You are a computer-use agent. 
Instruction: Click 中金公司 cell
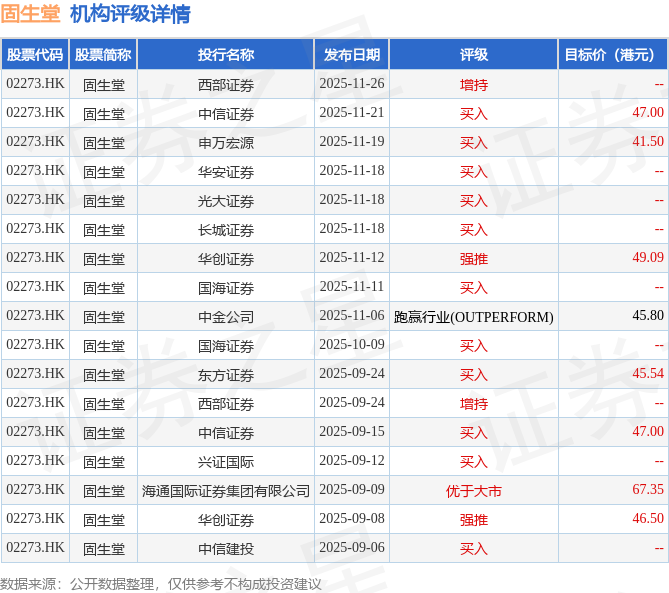(x=226, y=317)
